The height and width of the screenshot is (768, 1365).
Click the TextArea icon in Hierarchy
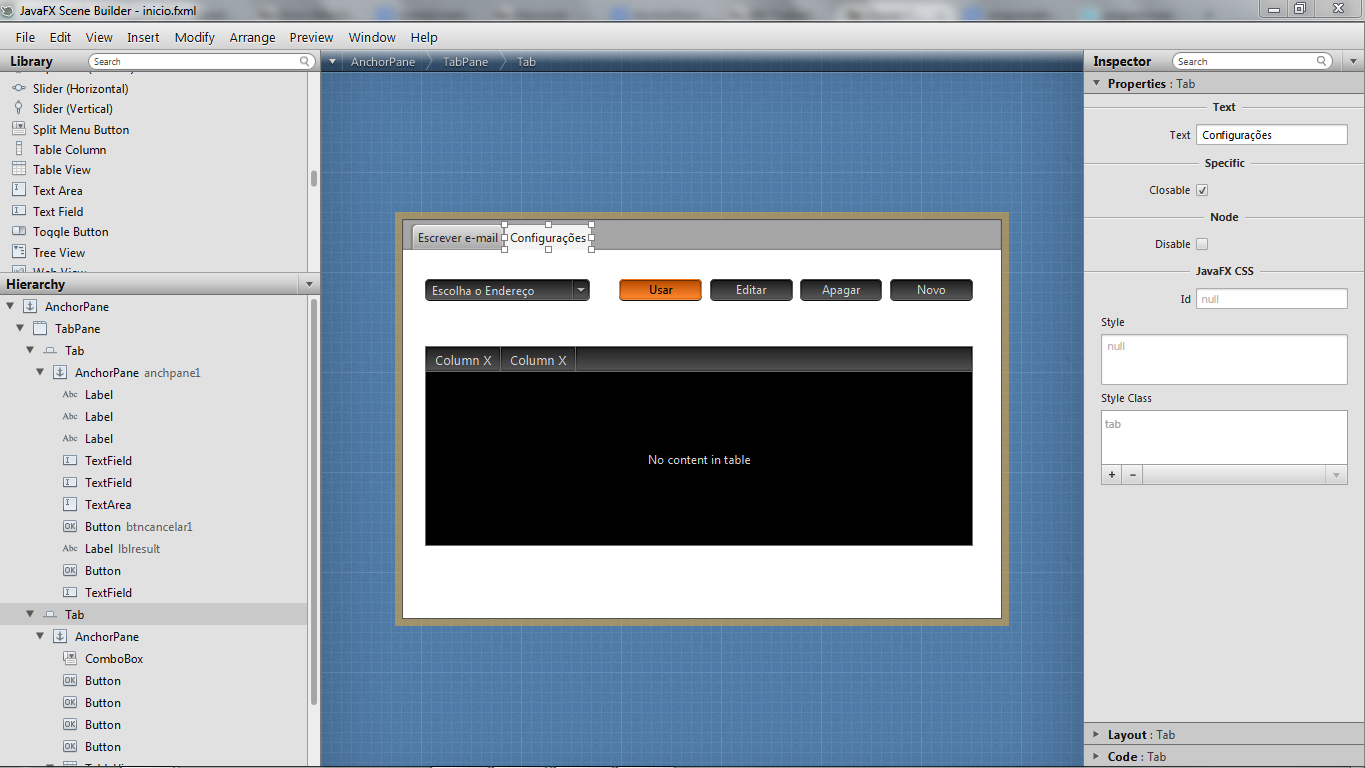tap(70, 504)
